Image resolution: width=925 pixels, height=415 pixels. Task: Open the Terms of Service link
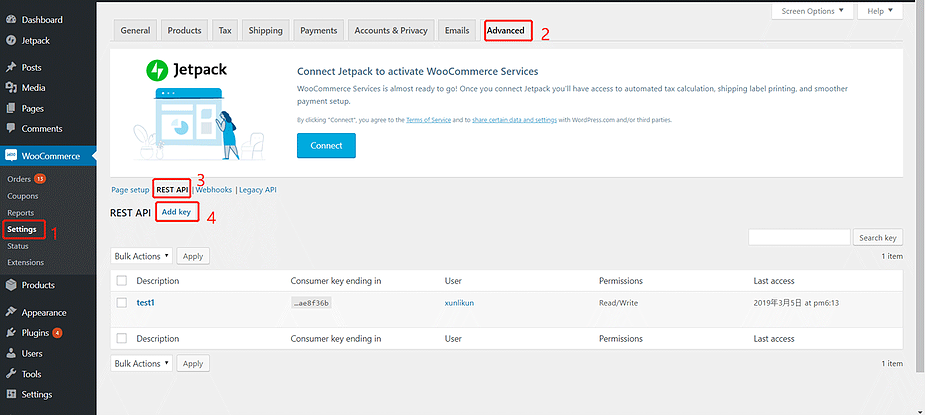point(428,120)
